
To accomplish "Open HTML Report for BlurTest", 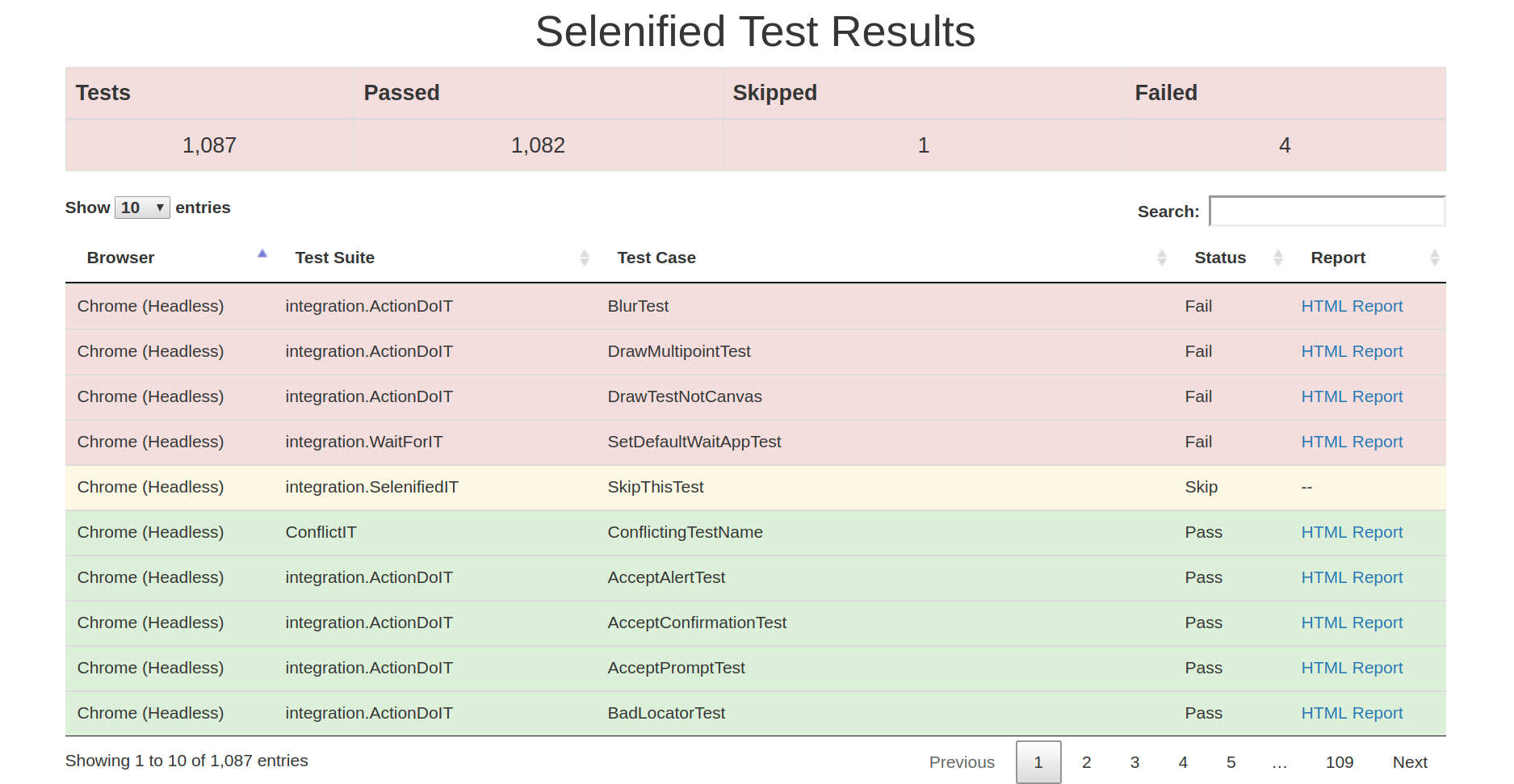I will point(1352,306).
